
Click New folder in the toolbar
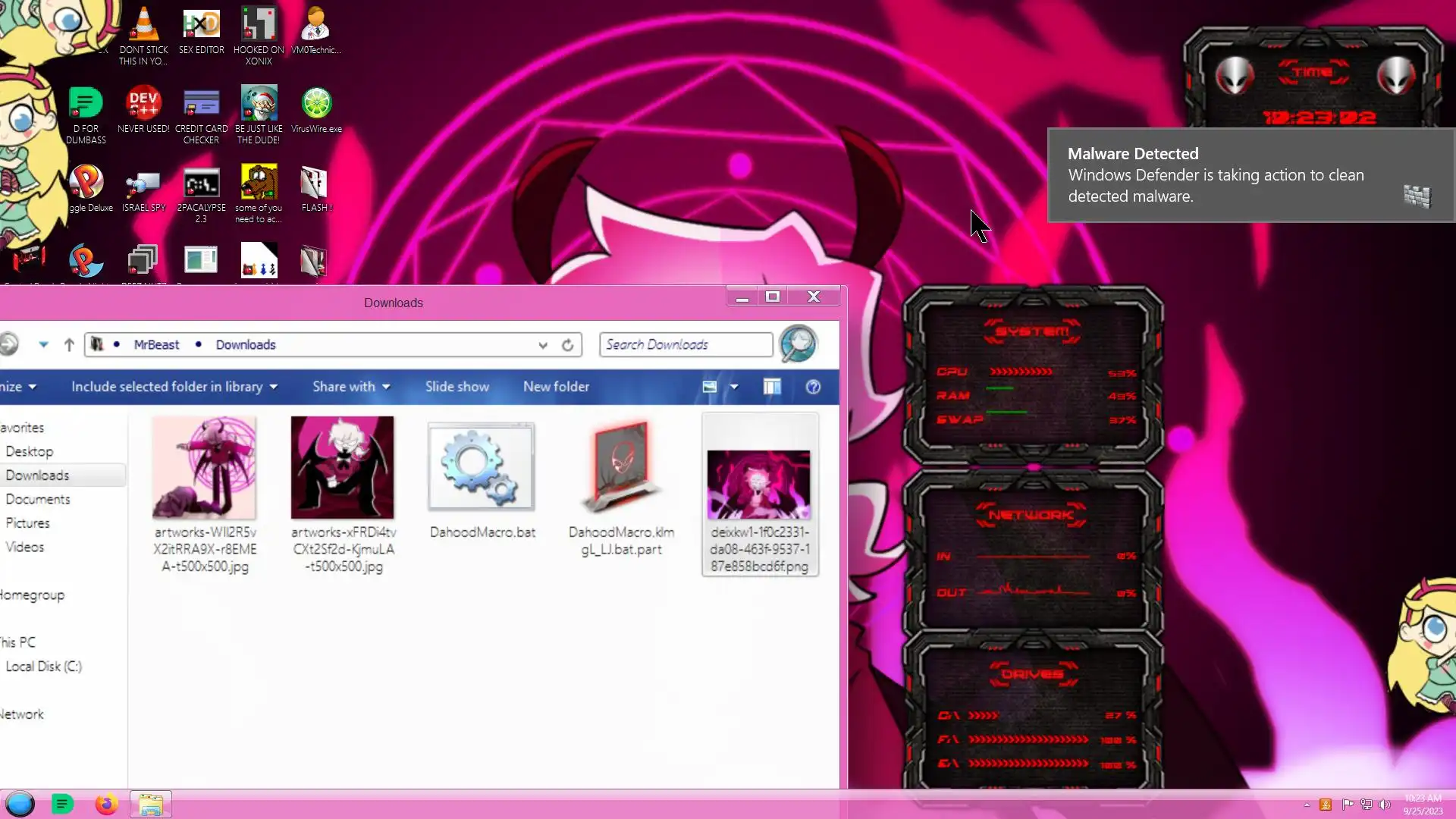556,387
